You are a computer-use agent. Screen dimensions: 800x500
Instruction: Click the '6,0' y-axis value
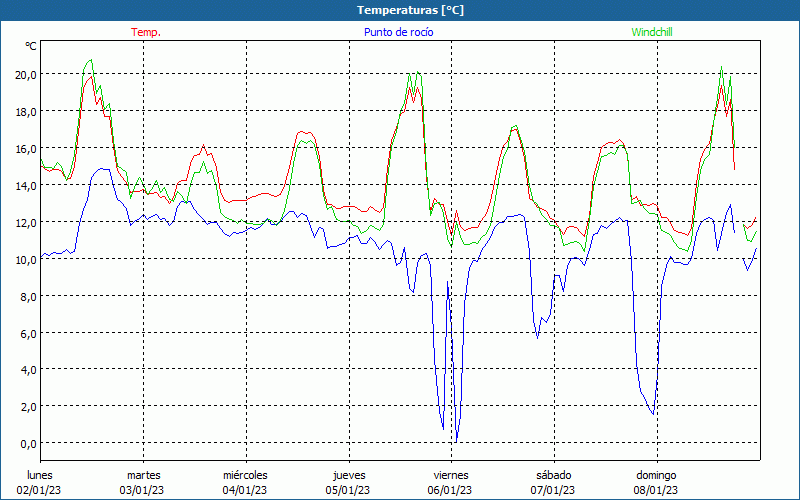[x=29, y=333]
